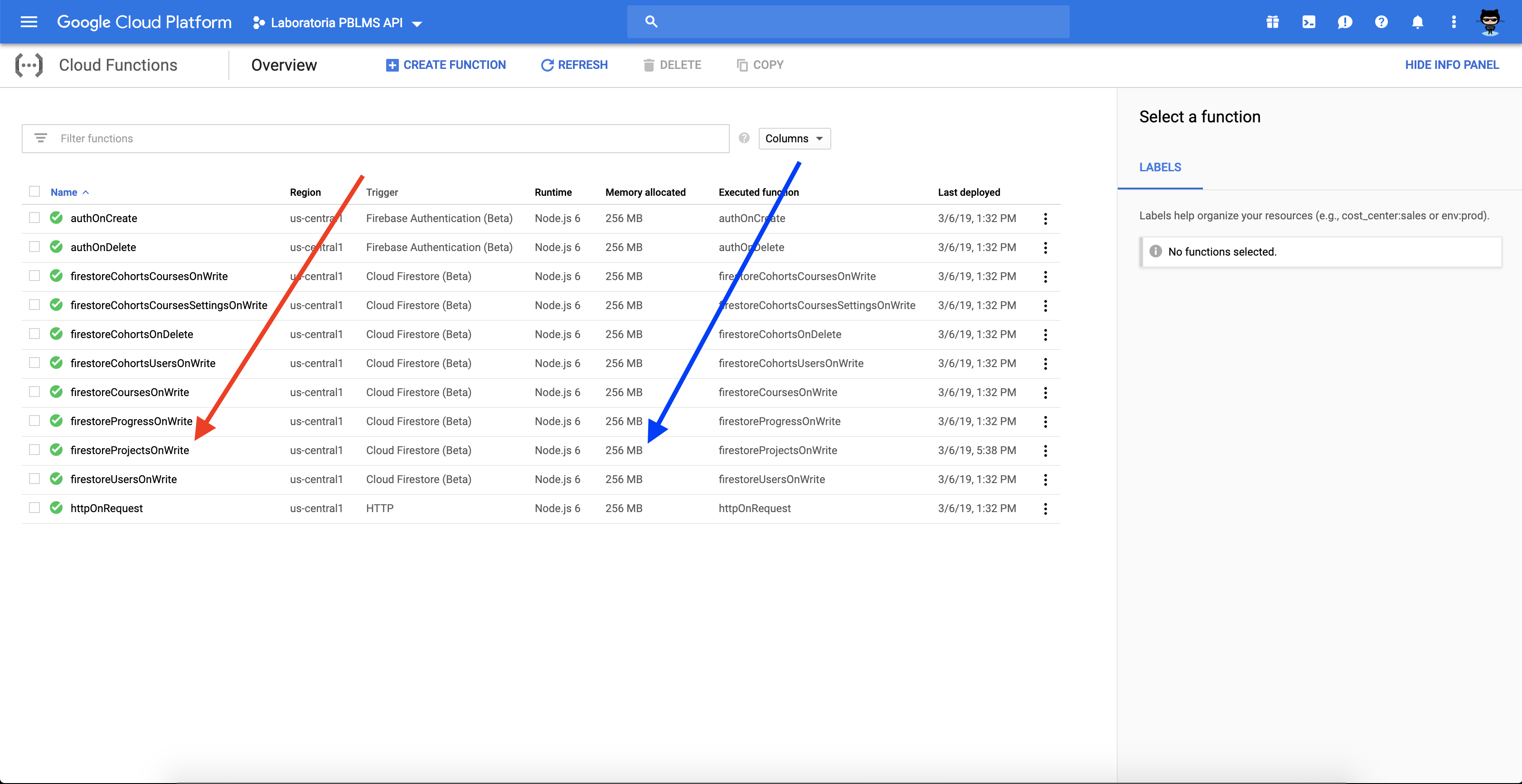Open the hamburger navigation menu
The width and height of the screenshot is (1522, 784).
29,22
